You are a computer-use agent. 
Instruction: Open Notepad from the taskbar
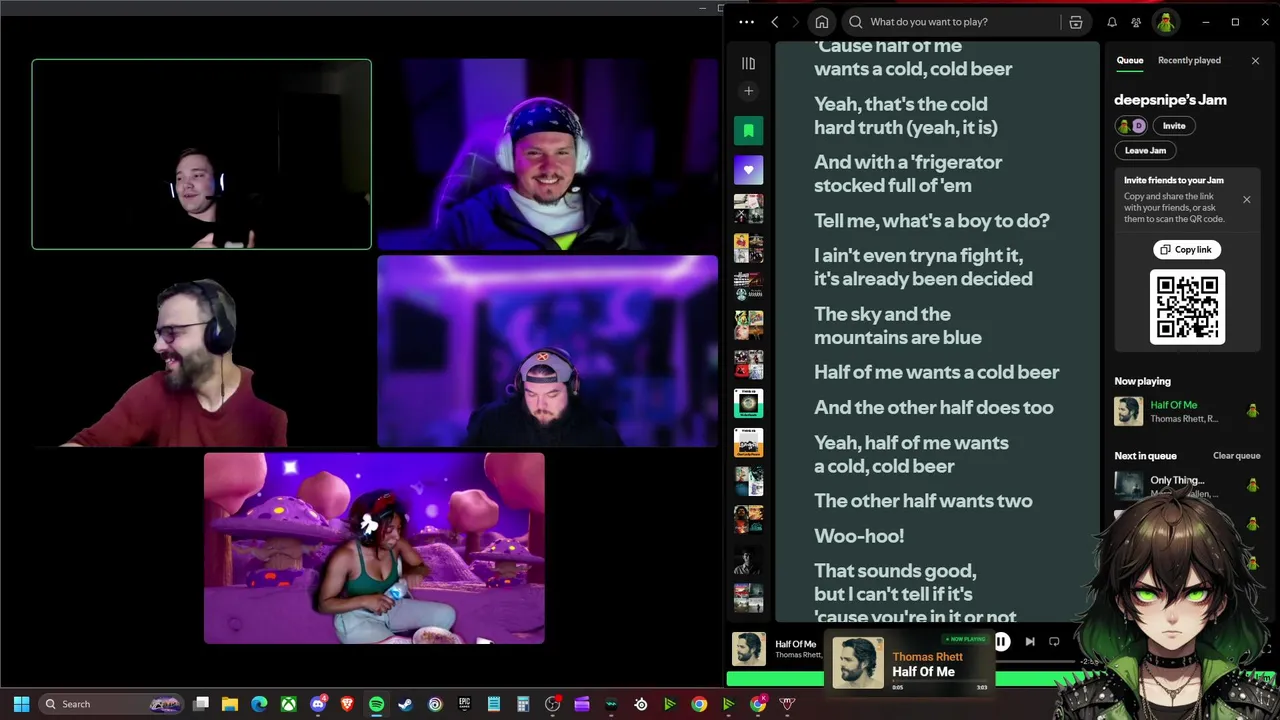(494, 704)
